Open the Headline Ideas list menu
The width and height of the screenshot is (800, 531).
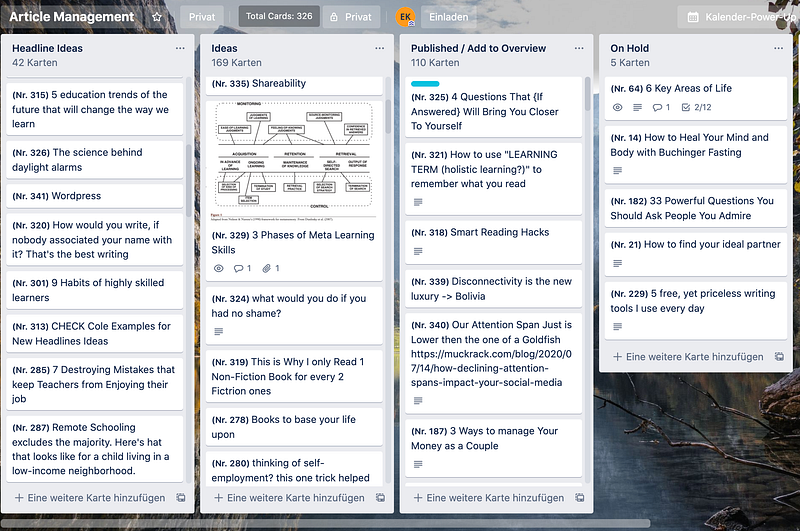click(x=180, y=48)
